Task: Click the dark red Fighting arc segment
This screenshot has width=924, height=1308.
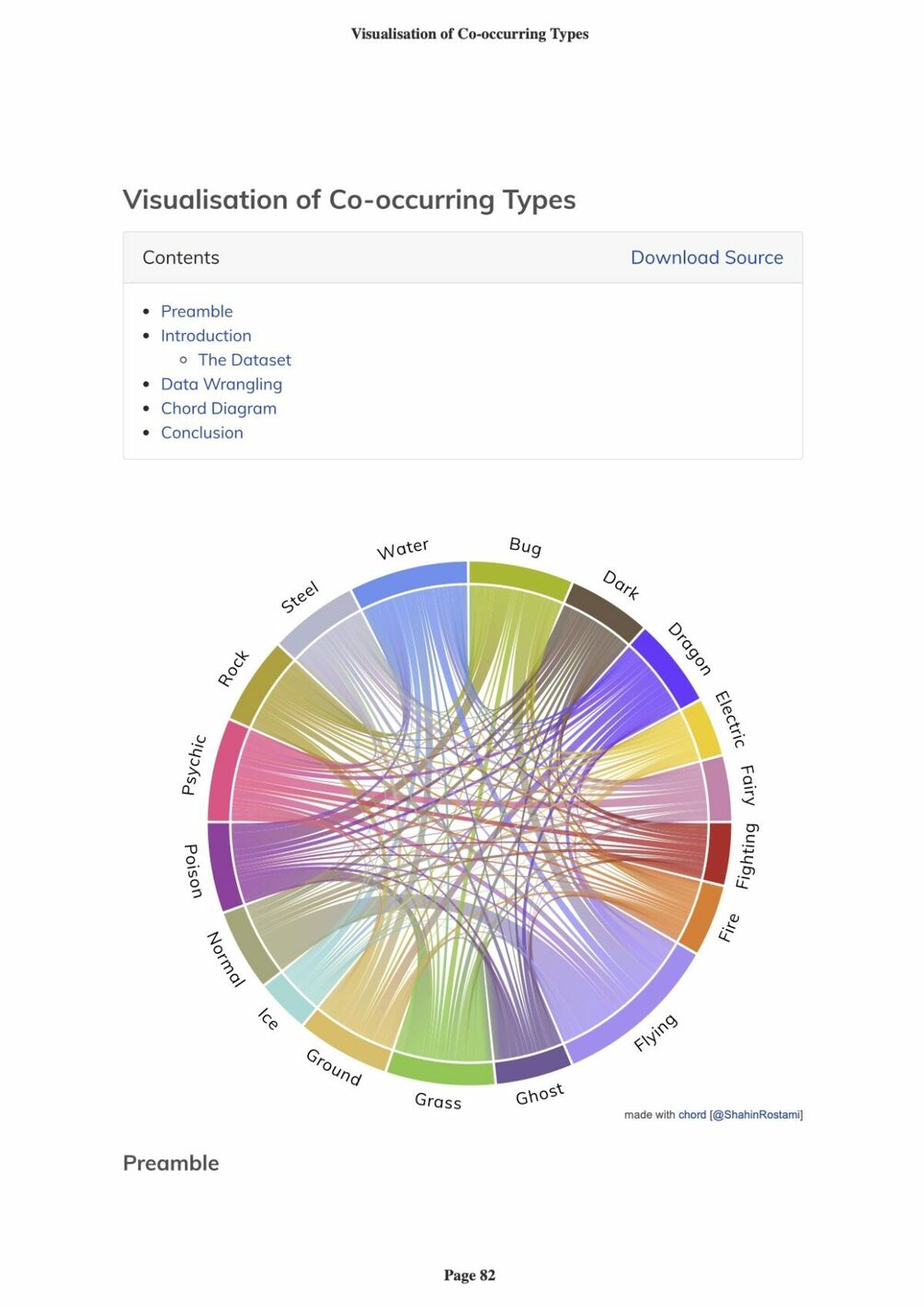Action: [x=720, y=853]
